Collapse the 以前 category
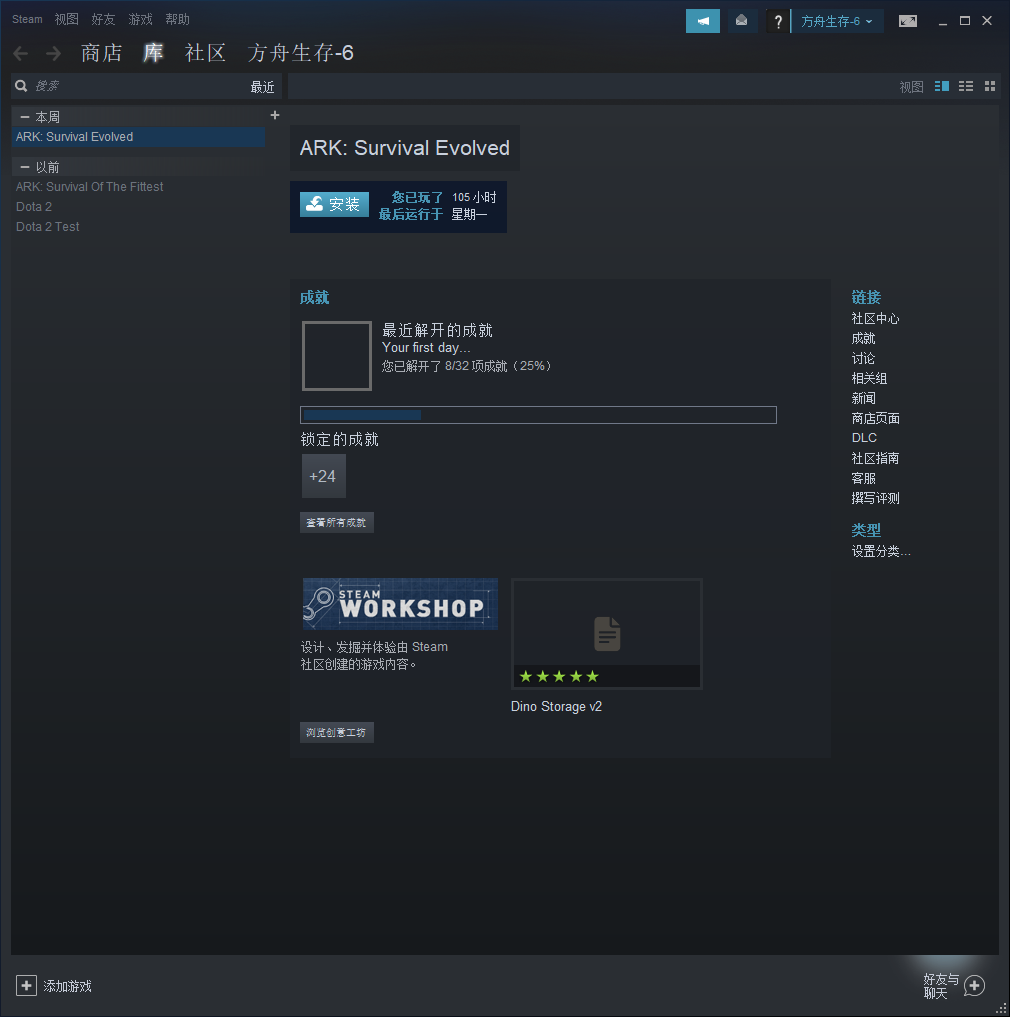The width and height of the screenshot is (1010, 1017). click(25, 167)
